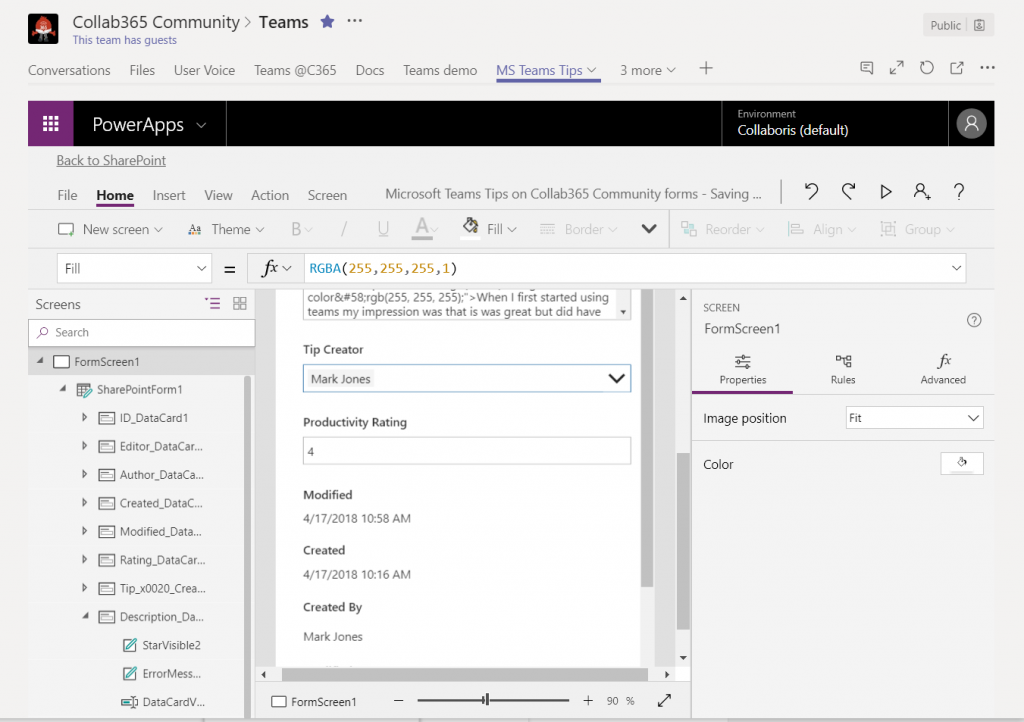The height and width of the screenshot is (722, 1024).
Task: Click the Productivity Rating input field
Action: [467, 451]
